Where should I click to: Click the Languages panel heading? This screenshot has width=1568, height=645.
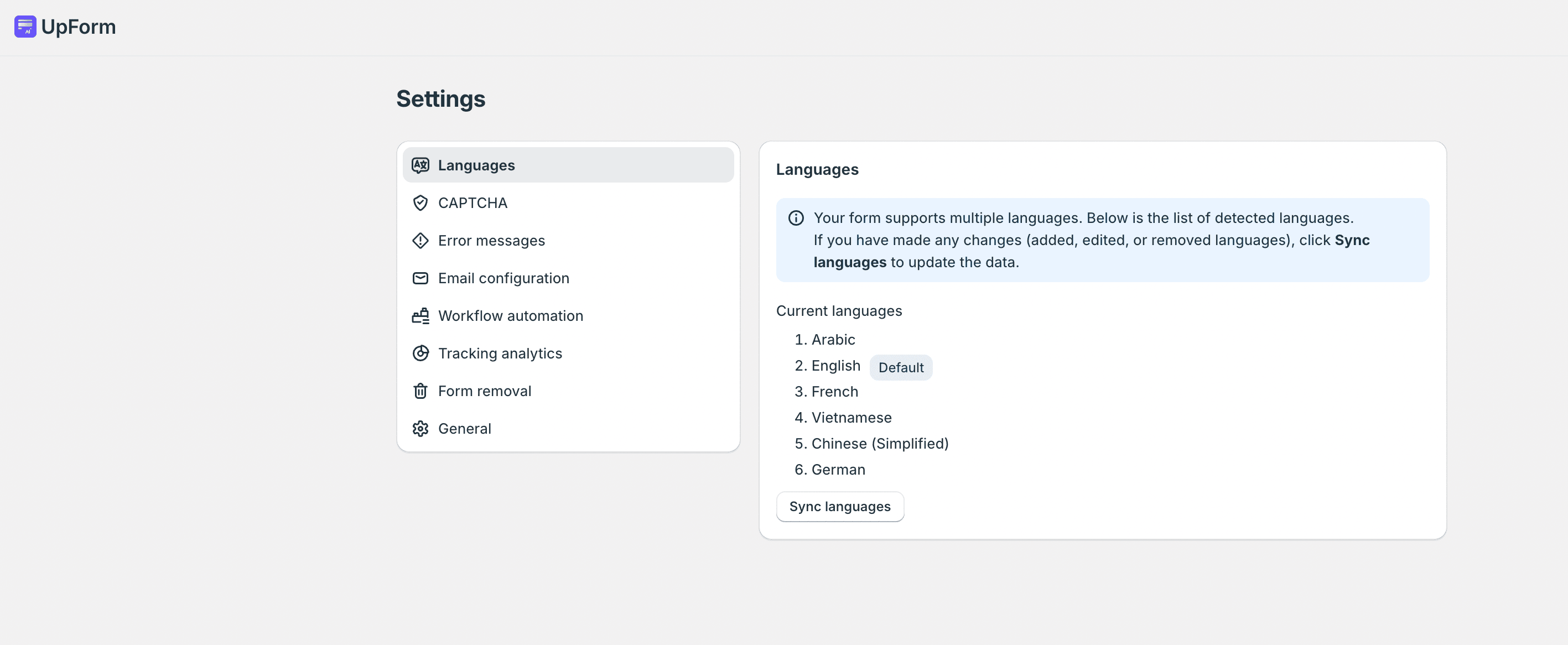tap(817, 170)
